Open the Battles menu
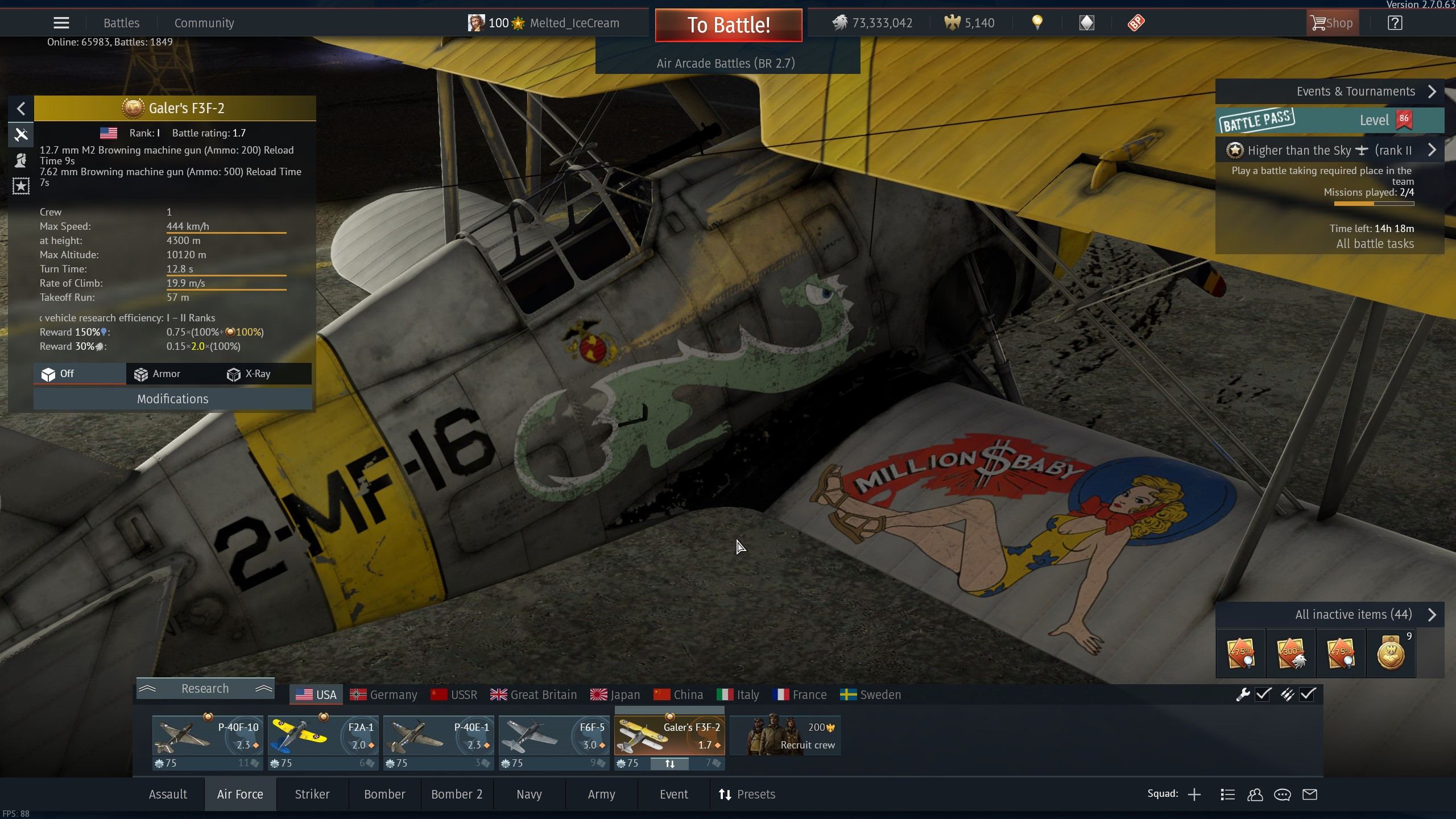The height and width of the screenshot is (819, 1456). [x=121, y=23]
